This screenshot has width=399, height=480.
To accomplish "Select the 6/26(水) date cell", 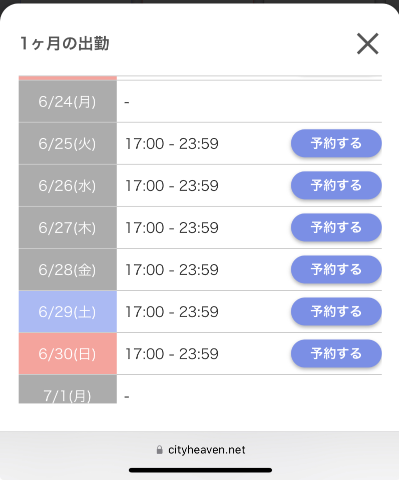I will click(68, 185).
